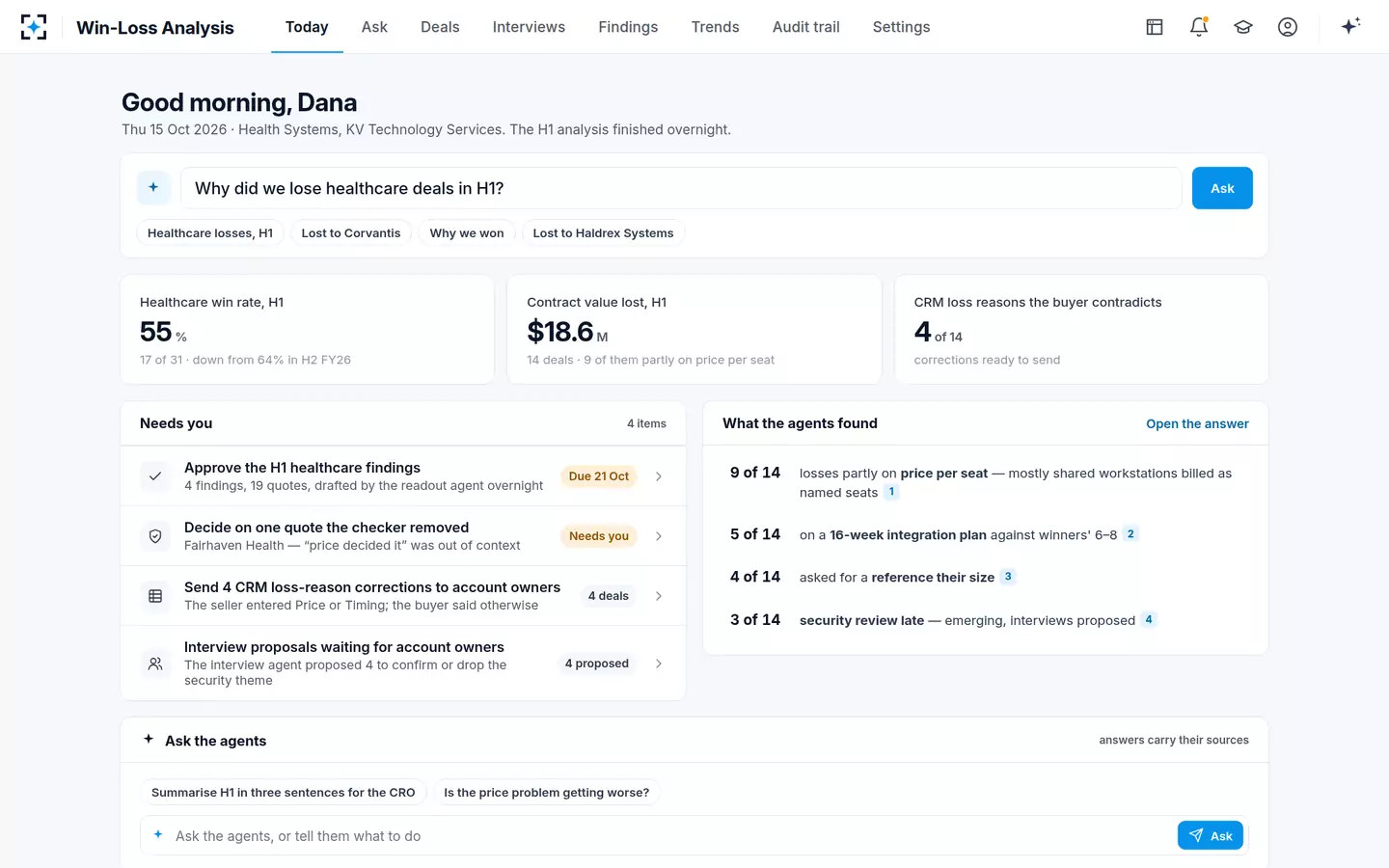Viewport: 1389px width, 868px height.
Task: Open source reference 4 on security review
Action: pyautogui.click(x=1149, y=619)
